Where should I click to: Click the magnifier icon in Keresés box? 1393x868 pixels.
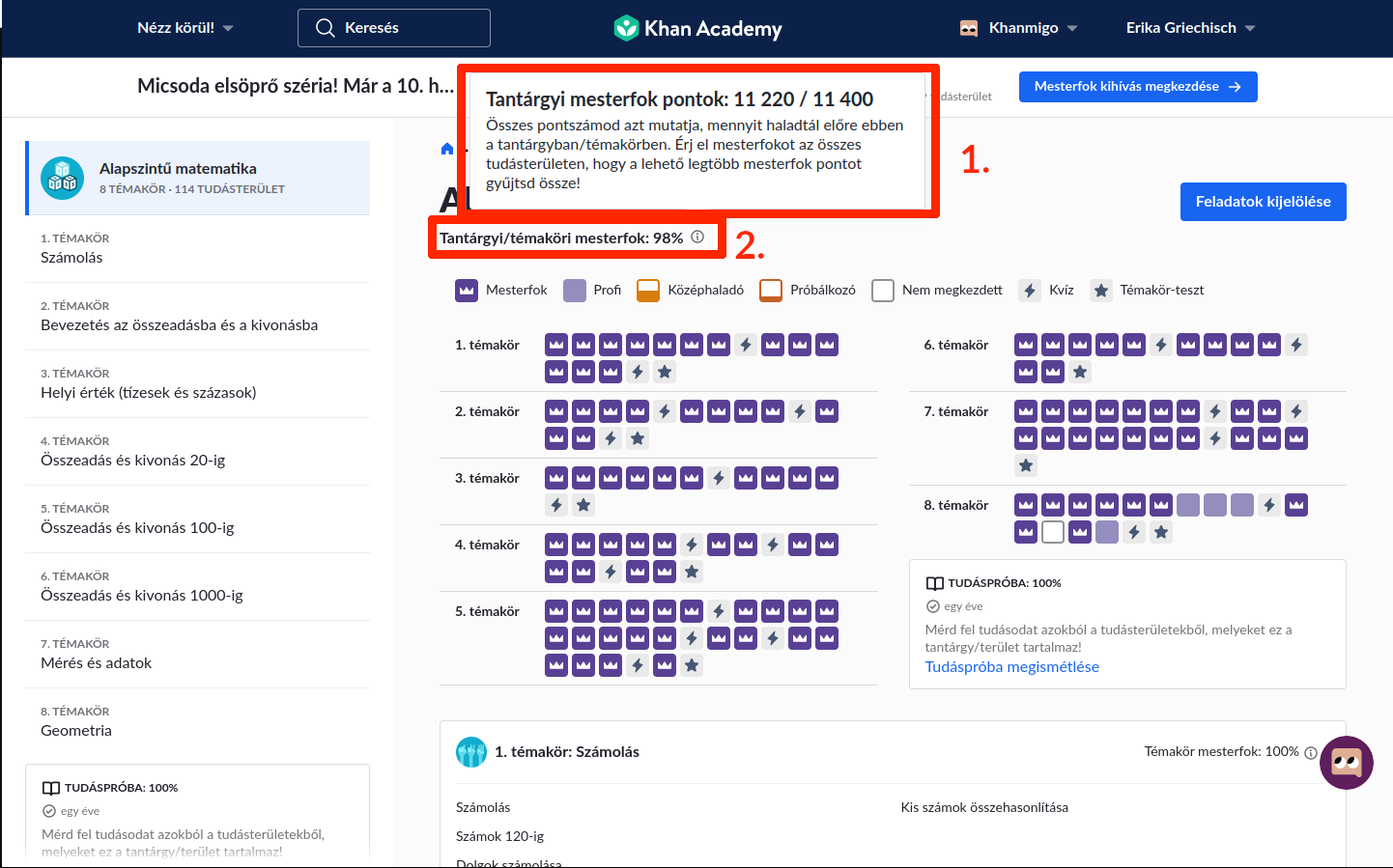[326, 28]
